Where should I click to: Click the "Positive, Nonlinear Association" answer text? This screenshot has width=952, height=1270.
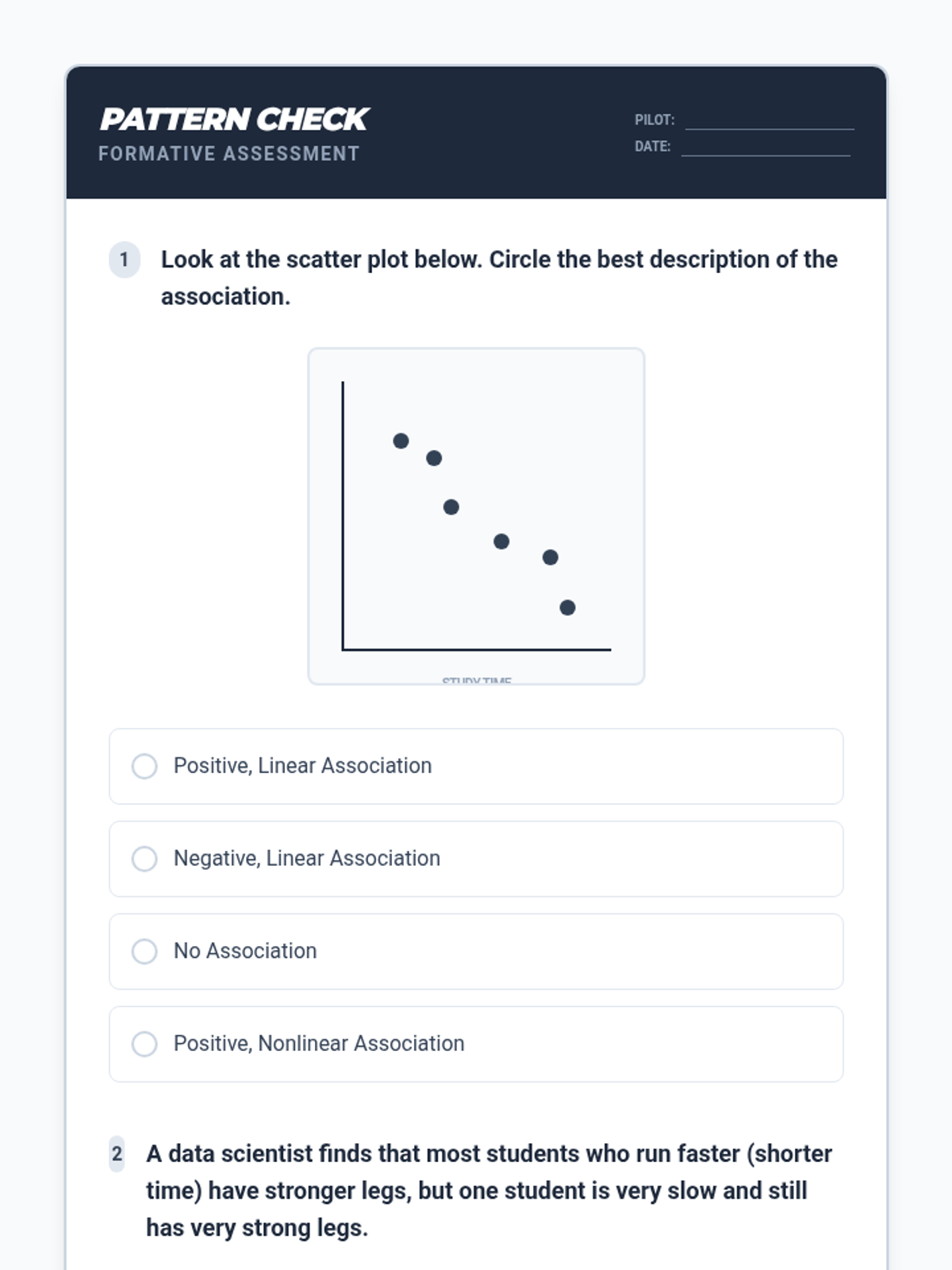[319, 1043]
